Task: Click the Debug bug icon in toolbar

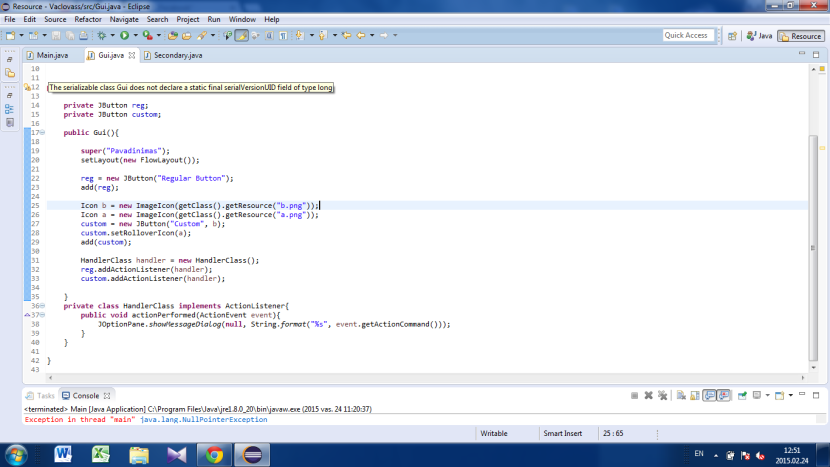Action: coord(101,36)
